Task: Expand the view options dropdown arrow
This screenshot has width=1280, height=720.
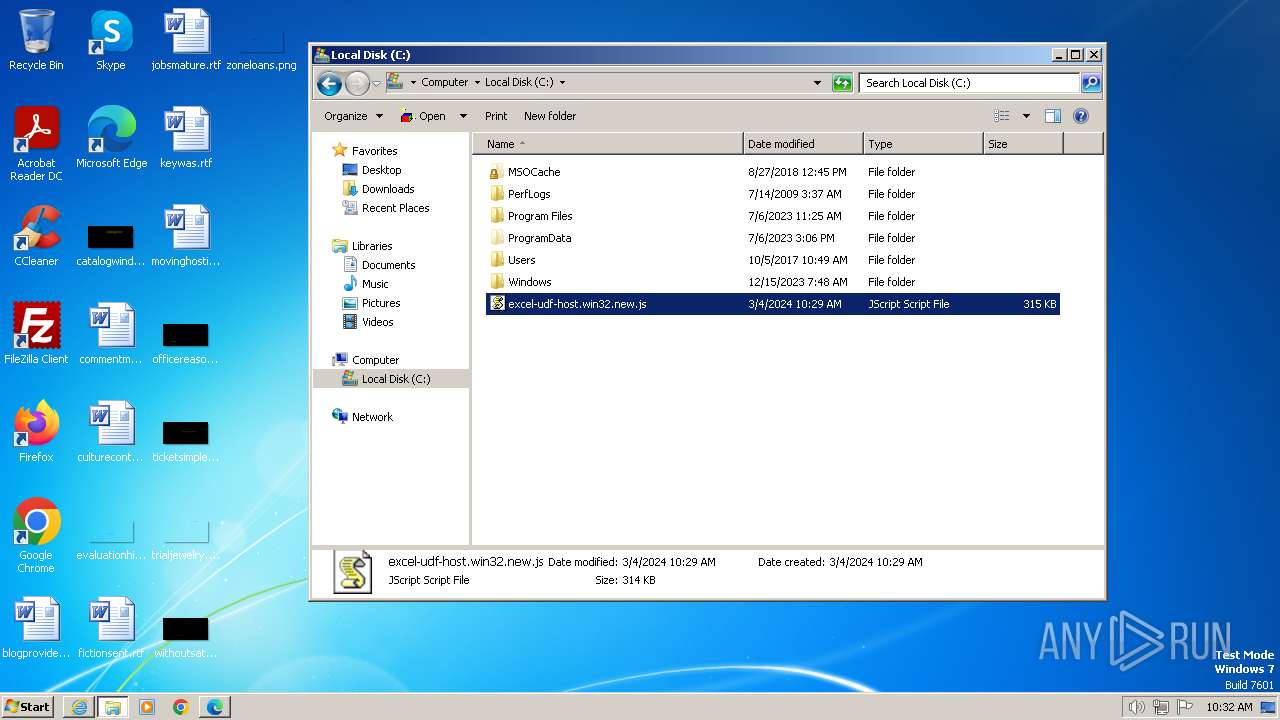Action: coord(1026,116)
